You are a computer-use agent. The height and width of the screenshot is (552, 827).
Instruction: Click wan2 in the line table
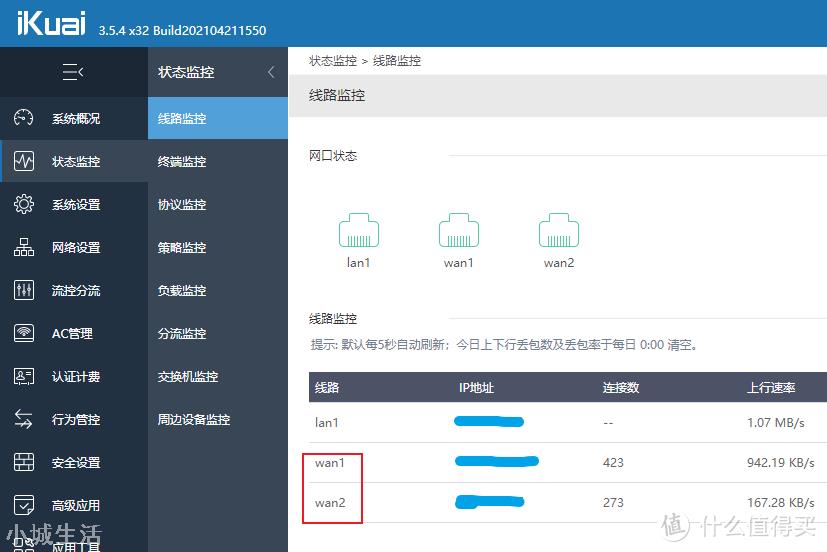pos(330,503)
